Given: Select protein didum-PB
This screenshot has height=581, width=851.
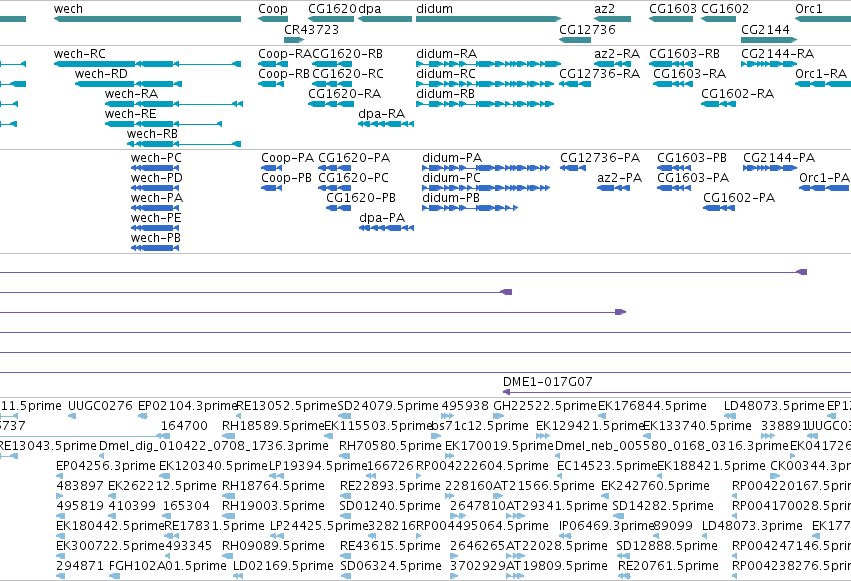Looking at the screenshot, I should point(470,208).
